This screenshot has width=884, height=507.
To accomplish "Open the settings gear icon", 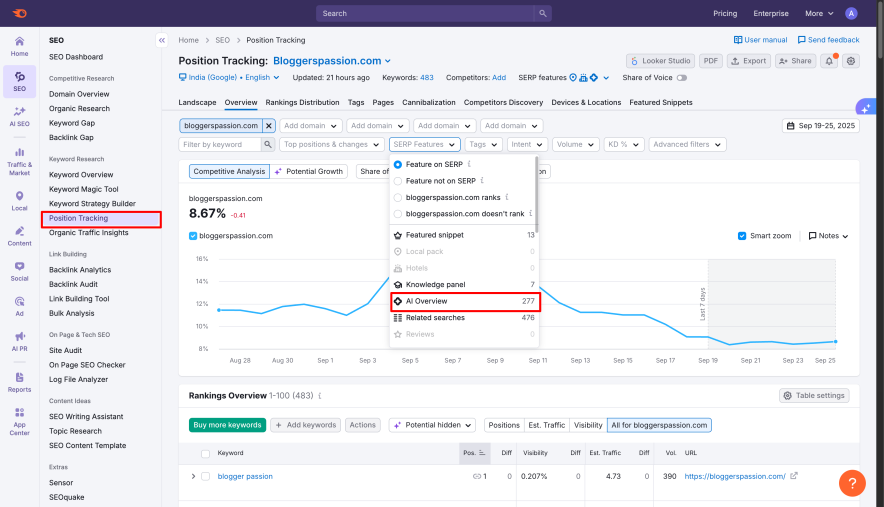I will coord(851,61).
